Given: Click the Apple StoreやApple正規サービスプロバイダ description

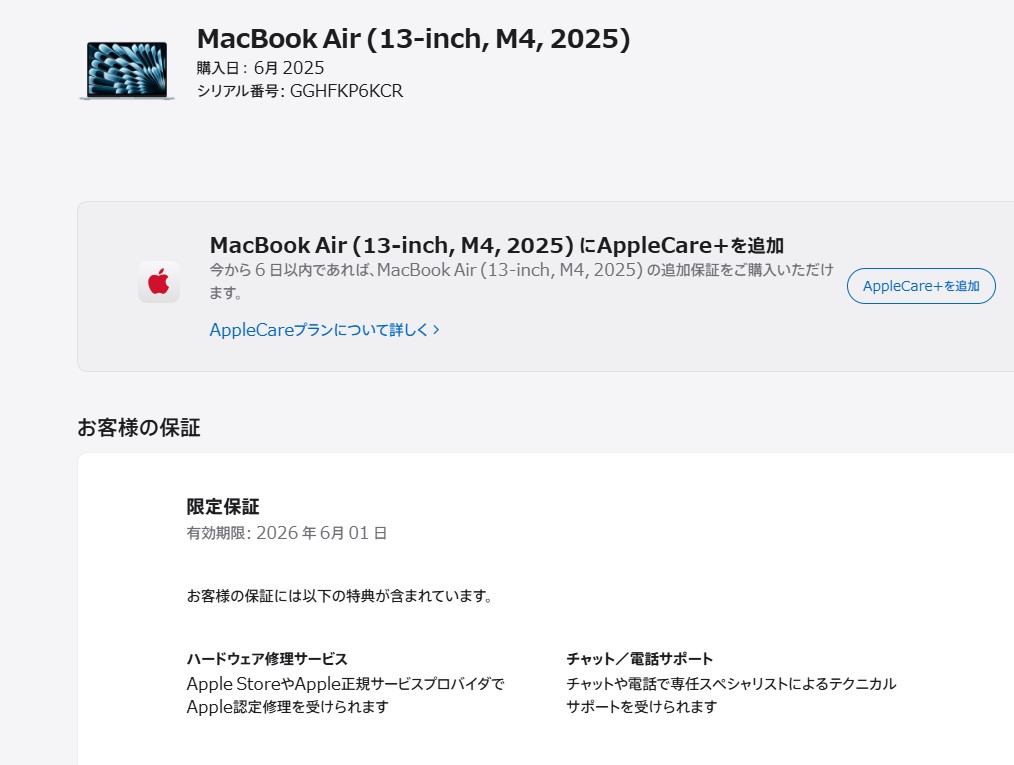Looking at the screenshot, I should click(345, 695).
